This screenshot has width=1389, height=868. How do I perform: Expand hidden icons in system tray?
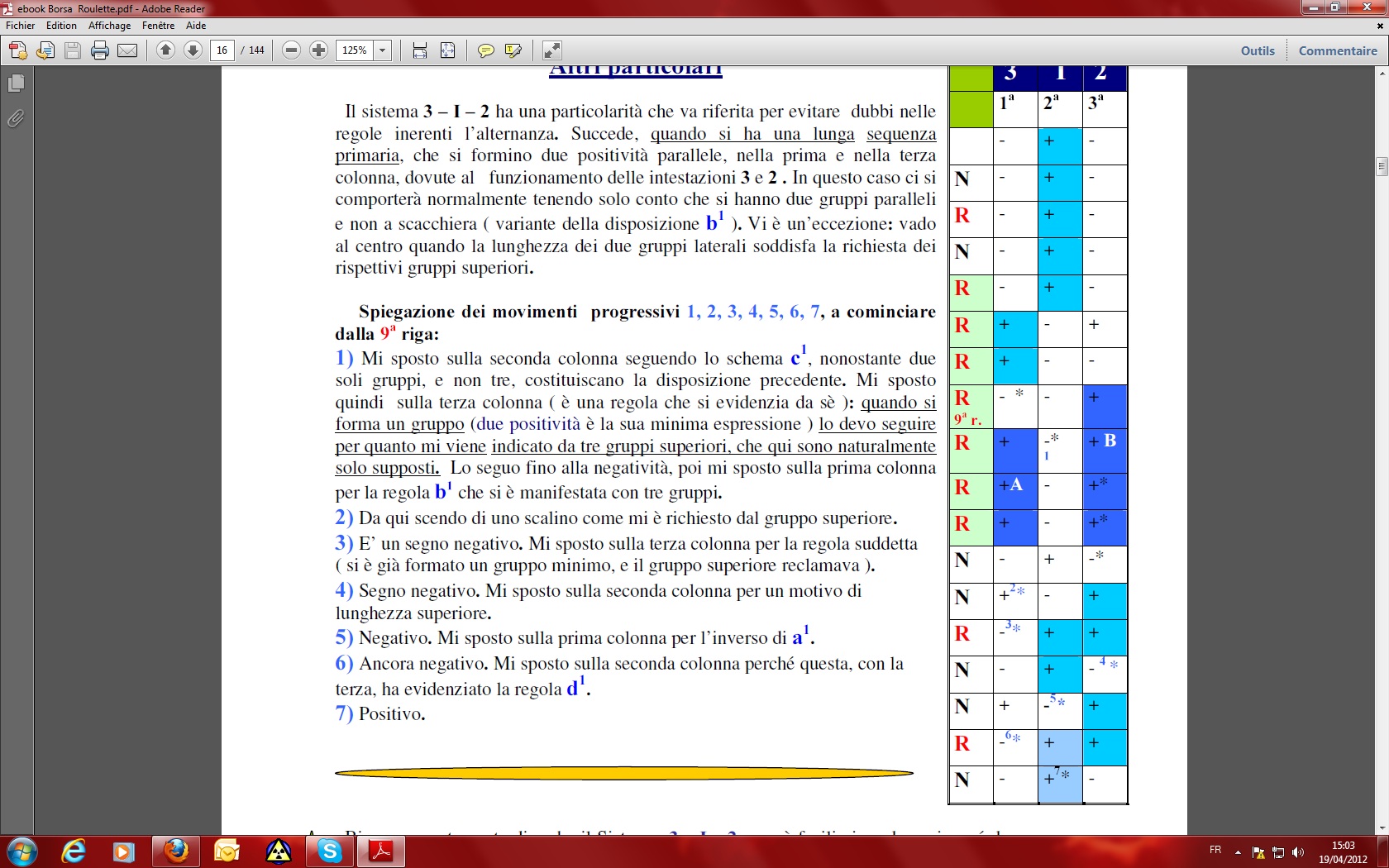(1238, 851)
